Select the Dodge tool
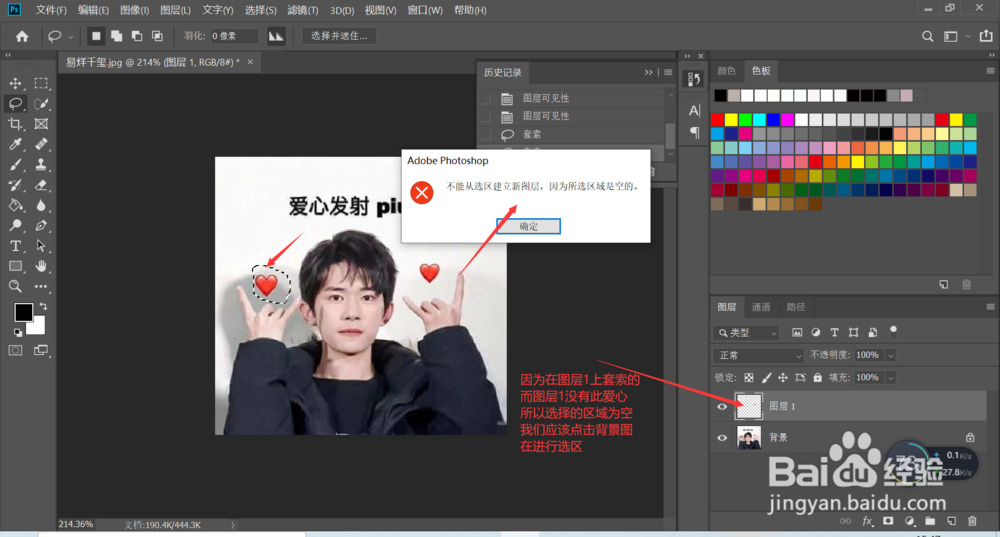This screenshot has height=537, width=1000. (x=15, y=225)
